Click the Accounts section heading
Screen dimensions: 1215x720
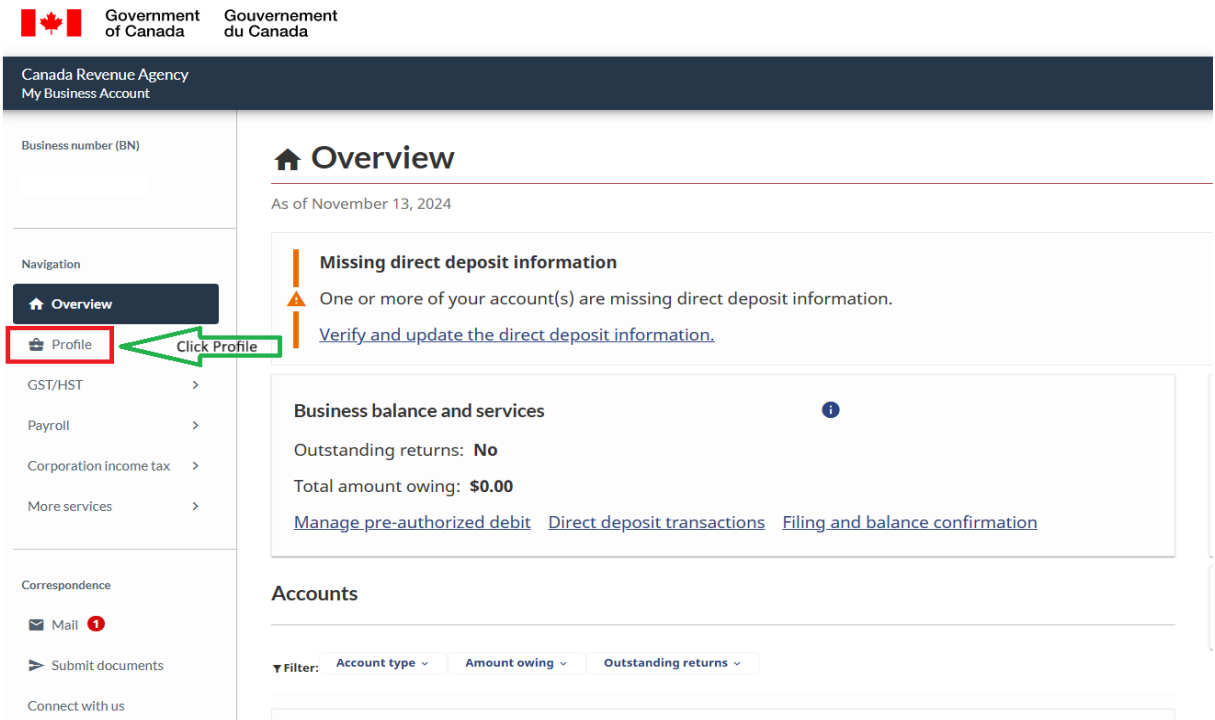(314, 594)
